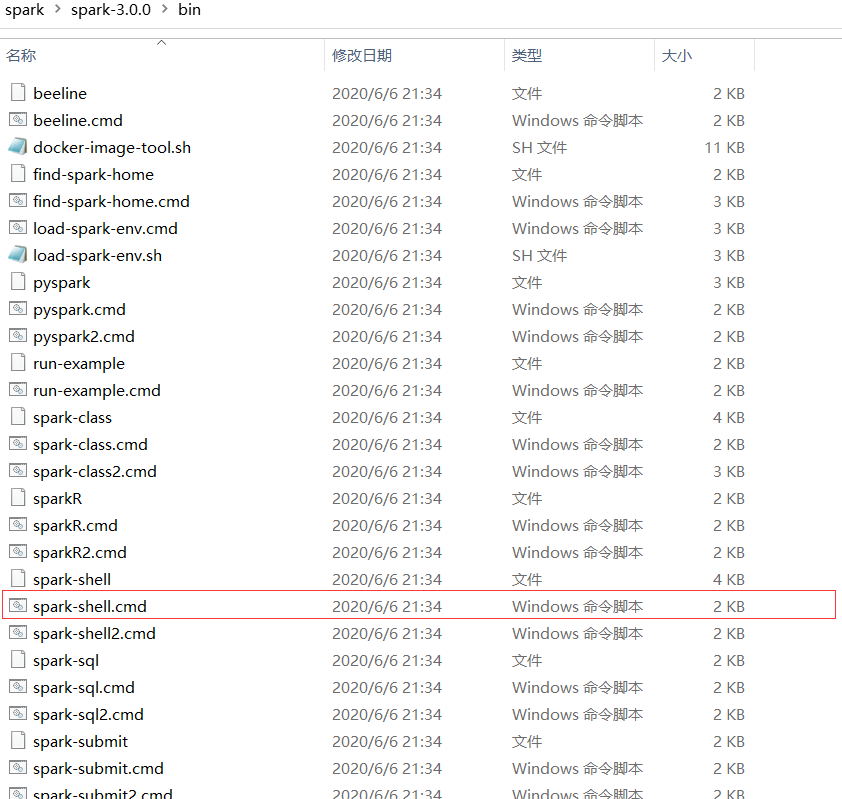Screen dimensions: 842x799
Task: Click the sparkR.cmd script icon
Action: click(18, 524)
